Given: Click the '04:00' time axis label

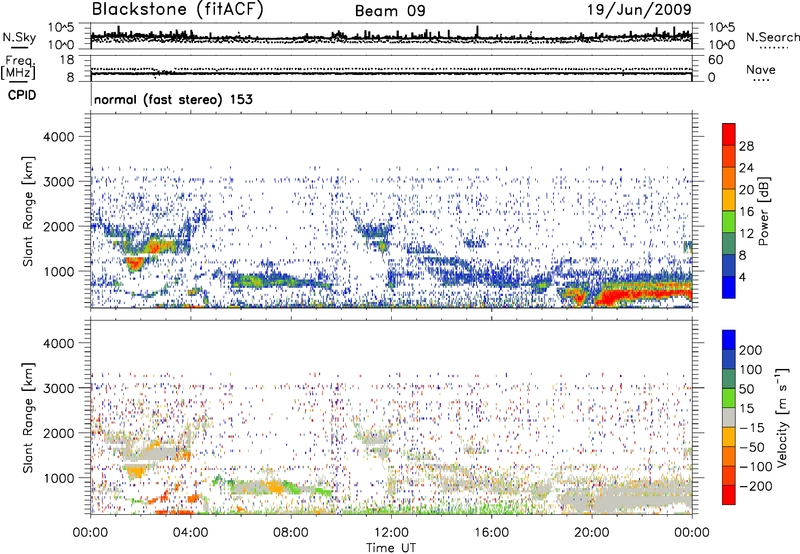Looking at the screenshot, I should pyautogui.click(x=190, y=533).
